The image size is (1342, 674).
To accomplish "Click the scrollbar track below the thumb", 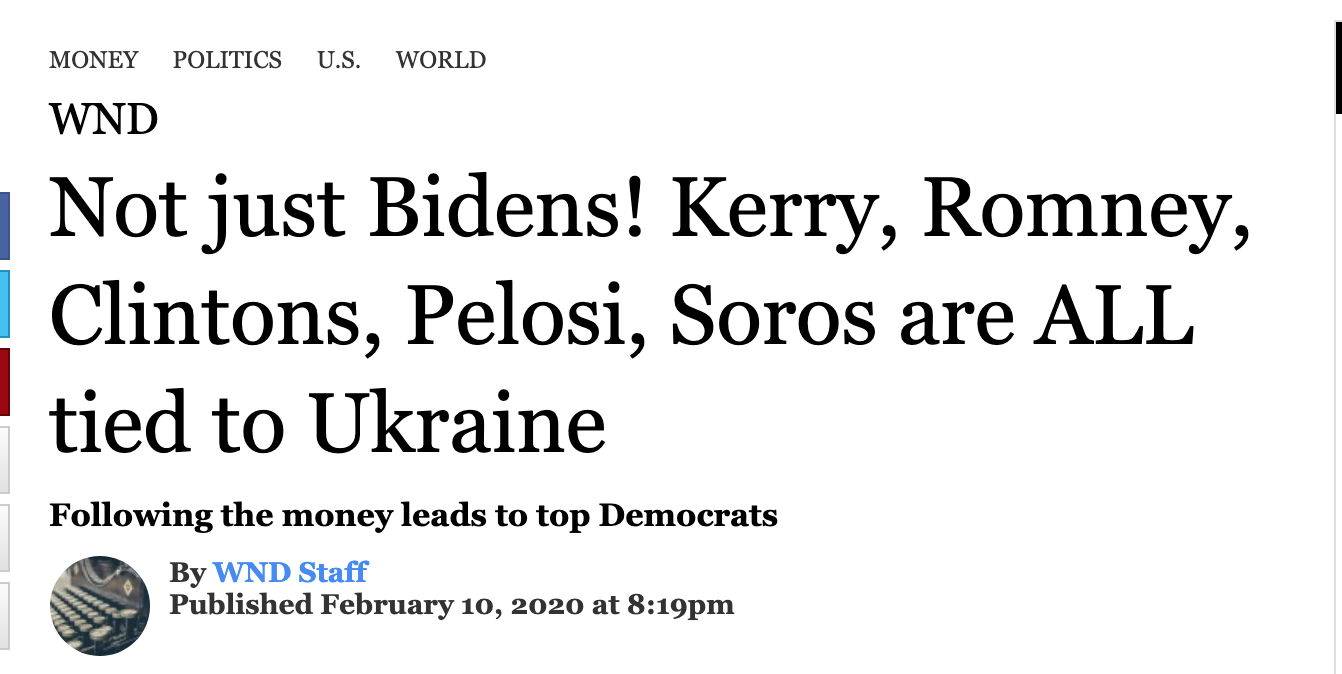I will [1338, 400].
